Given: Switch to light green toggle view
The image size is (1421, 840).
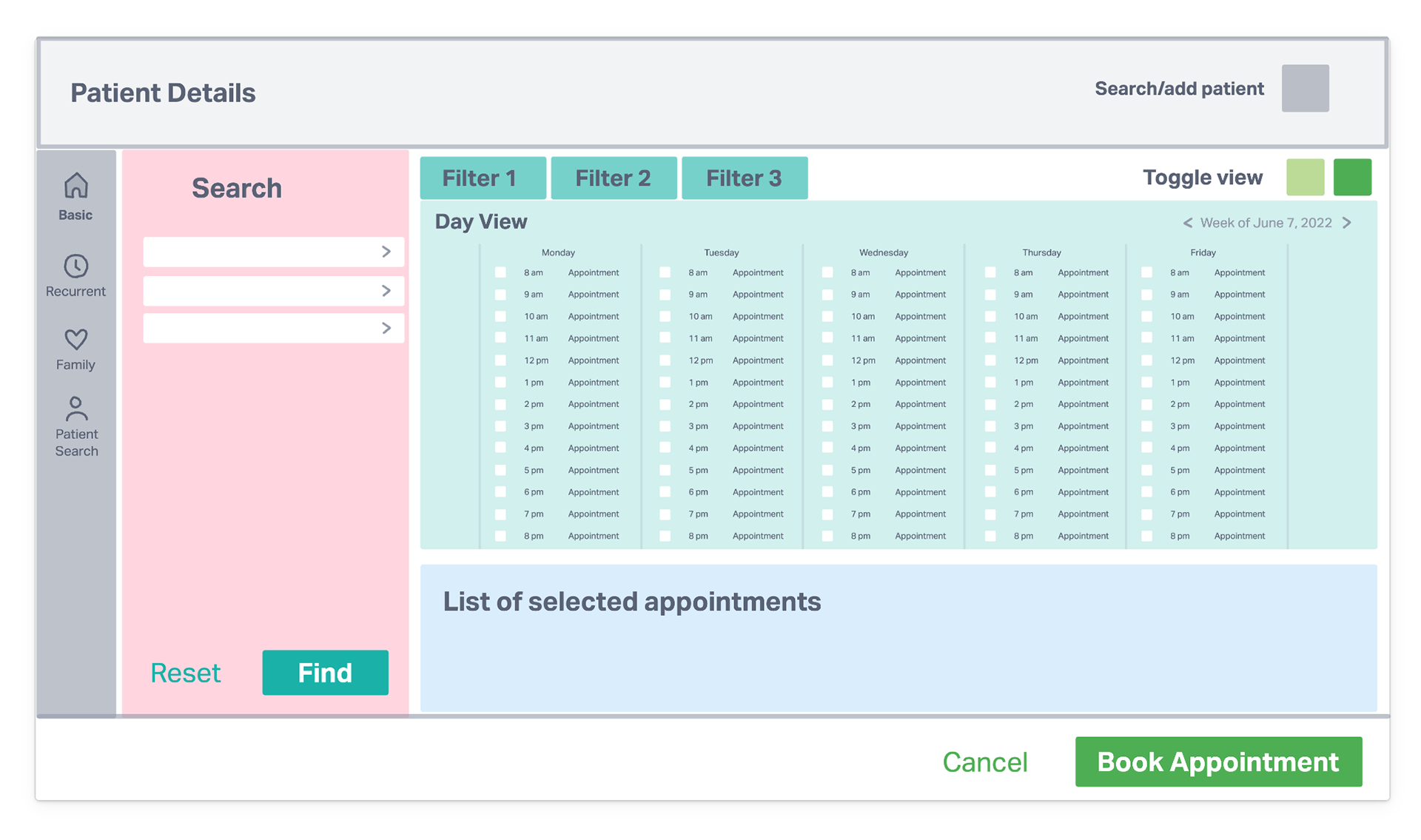Looking at the screenshot, I should [1305, 178].
